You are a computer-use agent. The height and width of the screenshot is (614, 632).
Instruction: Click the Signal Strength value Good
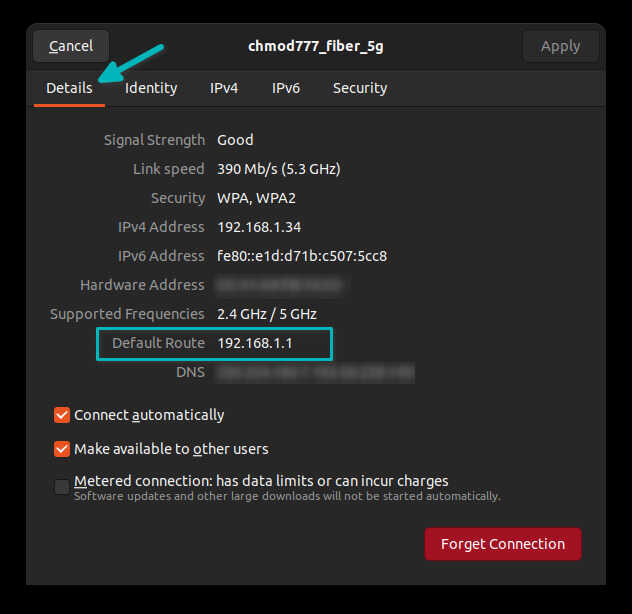coord(235,140)
